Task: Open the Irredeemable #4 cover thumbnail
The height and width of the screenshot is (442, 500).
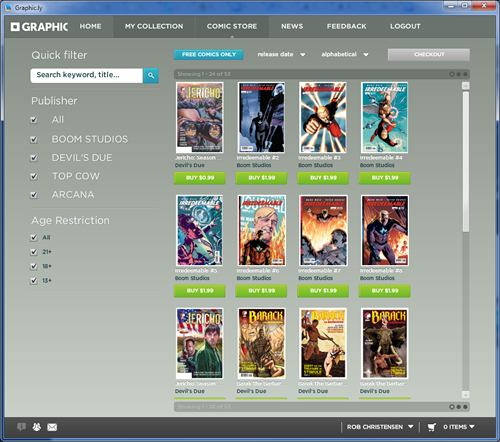Action: (x=385, y=117)
